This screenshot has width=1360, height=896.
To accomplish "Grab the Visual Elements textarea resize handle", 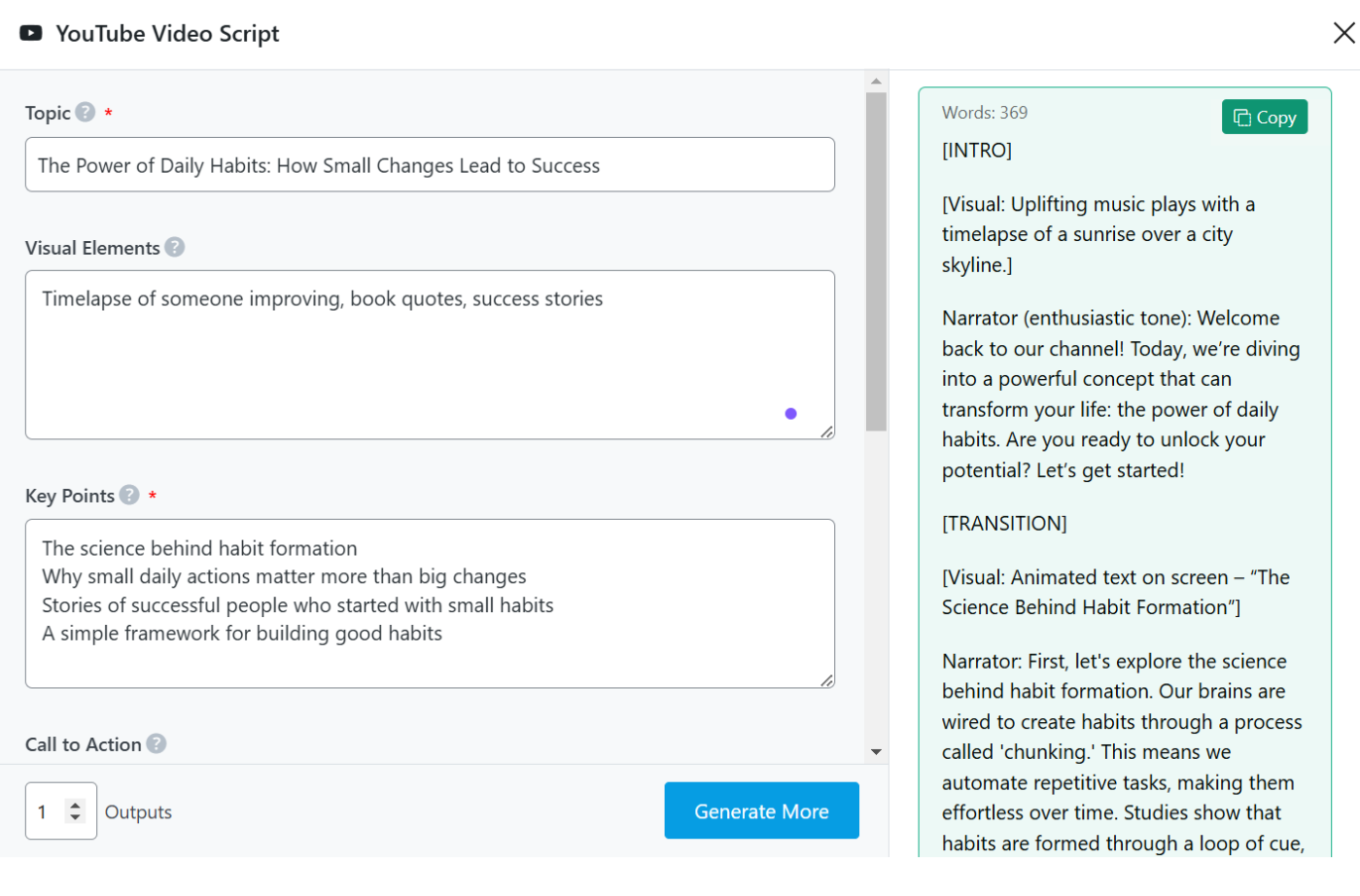I will [826, 431].
